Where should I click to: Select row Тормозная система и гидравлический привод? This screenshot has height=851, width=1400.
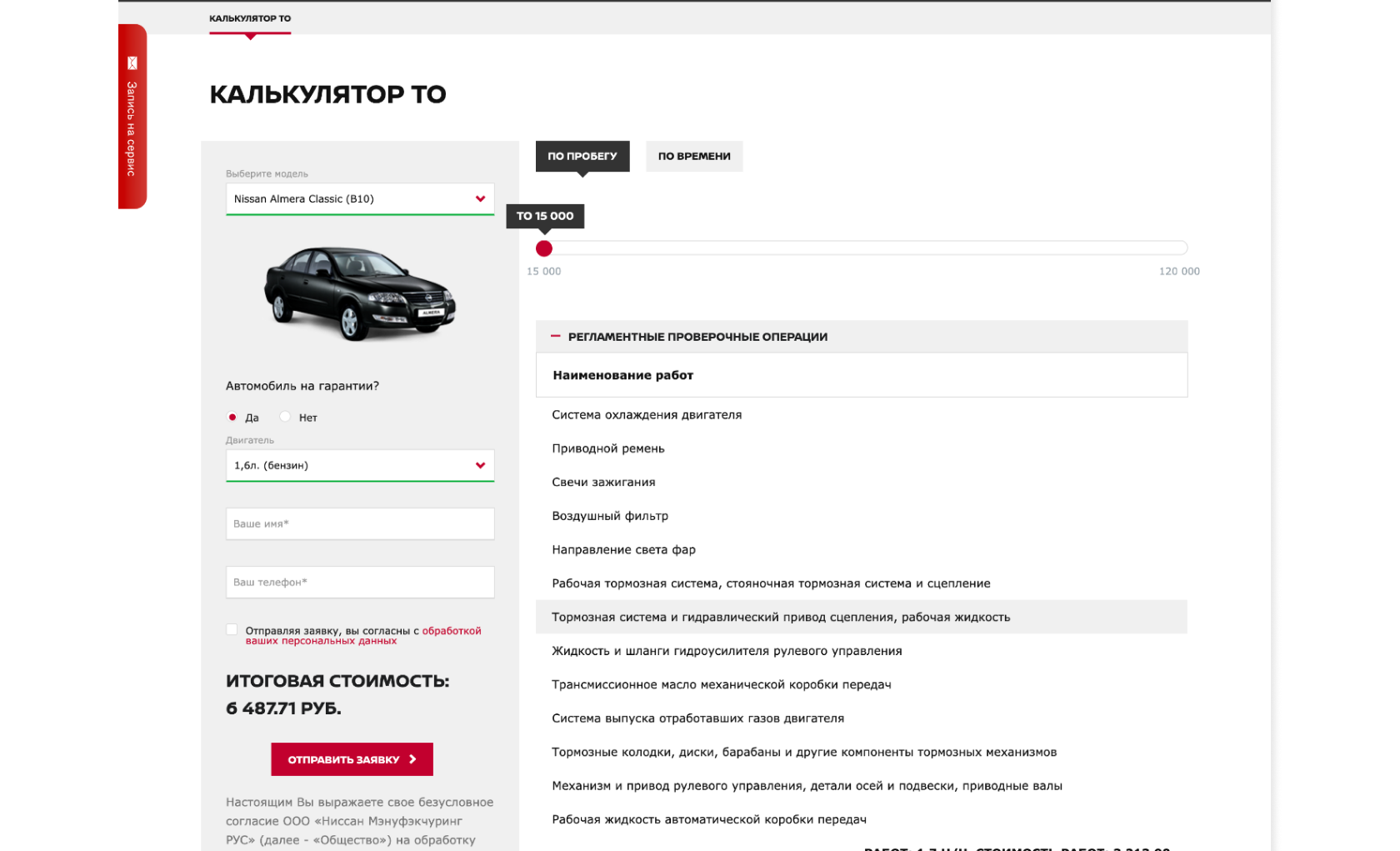(x=862, y=618)
